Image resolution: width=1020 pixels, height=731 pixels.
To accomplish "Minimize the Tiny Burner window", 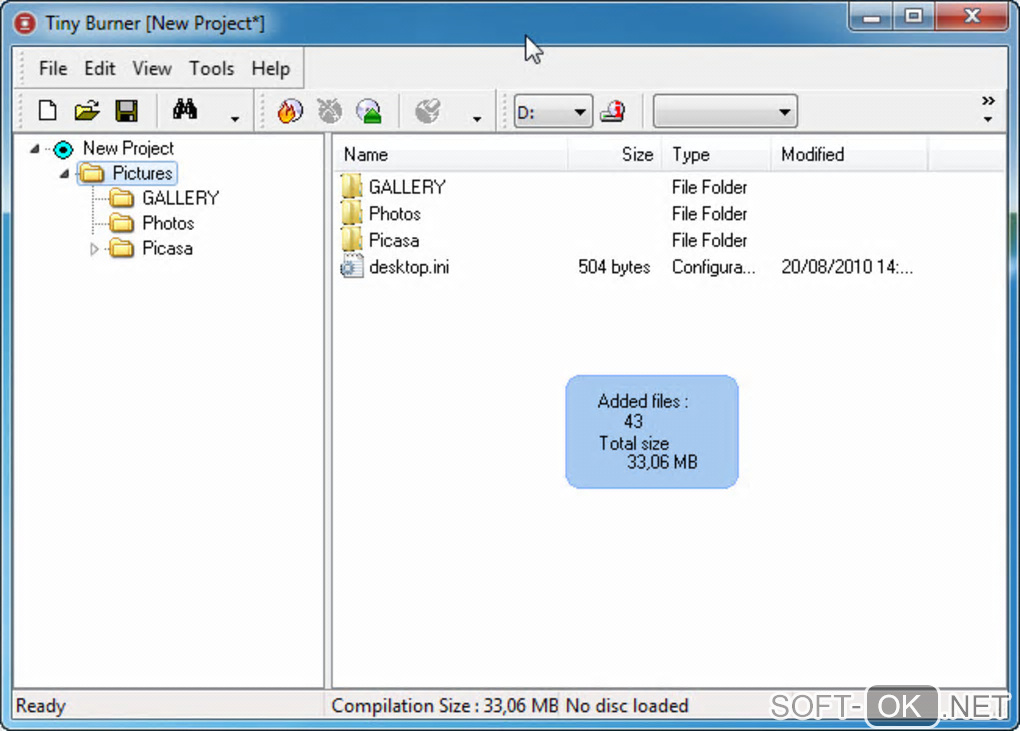I will (871, 17).
